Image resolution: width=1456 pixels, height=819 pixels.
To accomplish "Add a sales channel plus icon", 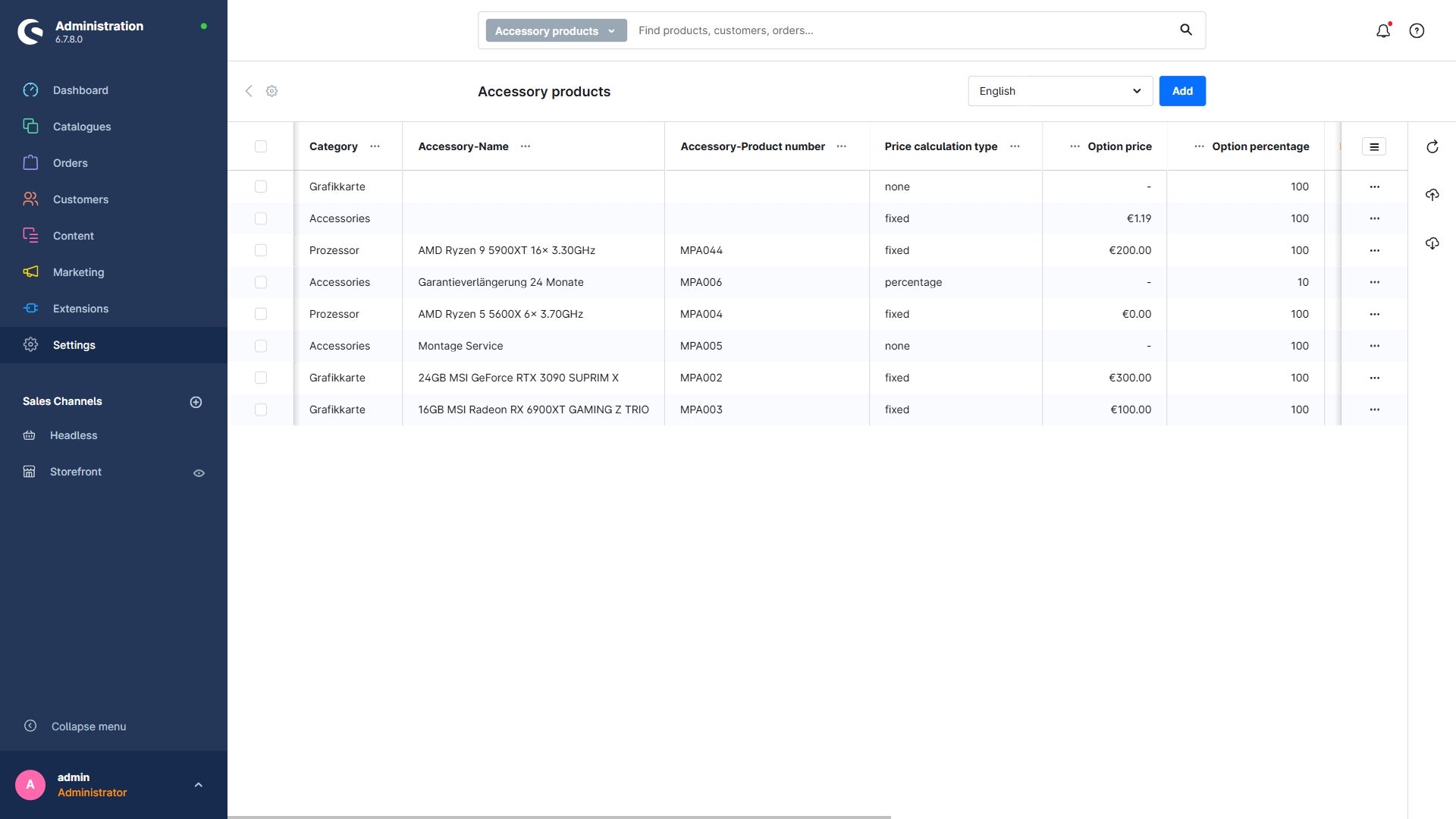I will (196, 402).
